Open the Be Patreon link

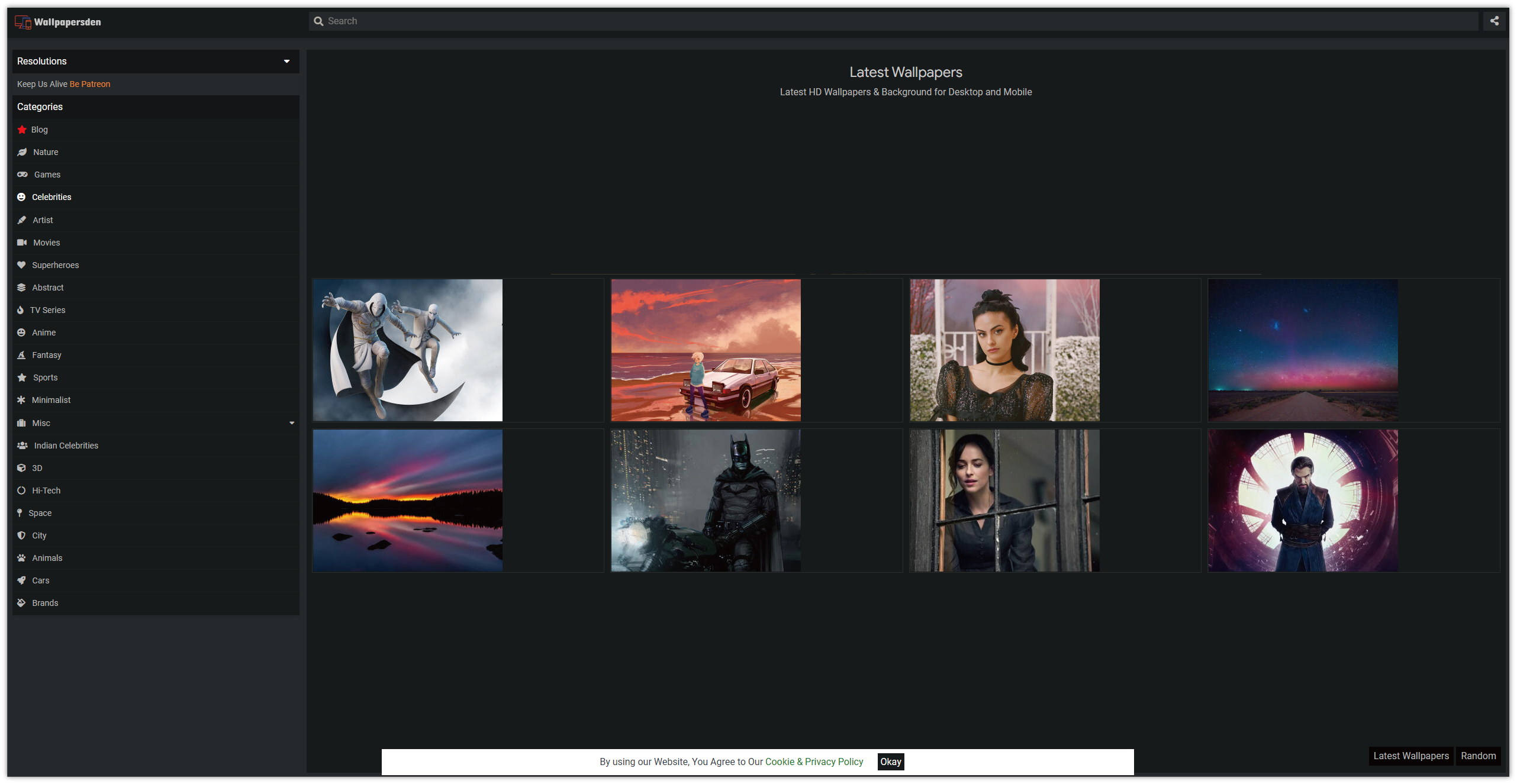coord(90,84)
